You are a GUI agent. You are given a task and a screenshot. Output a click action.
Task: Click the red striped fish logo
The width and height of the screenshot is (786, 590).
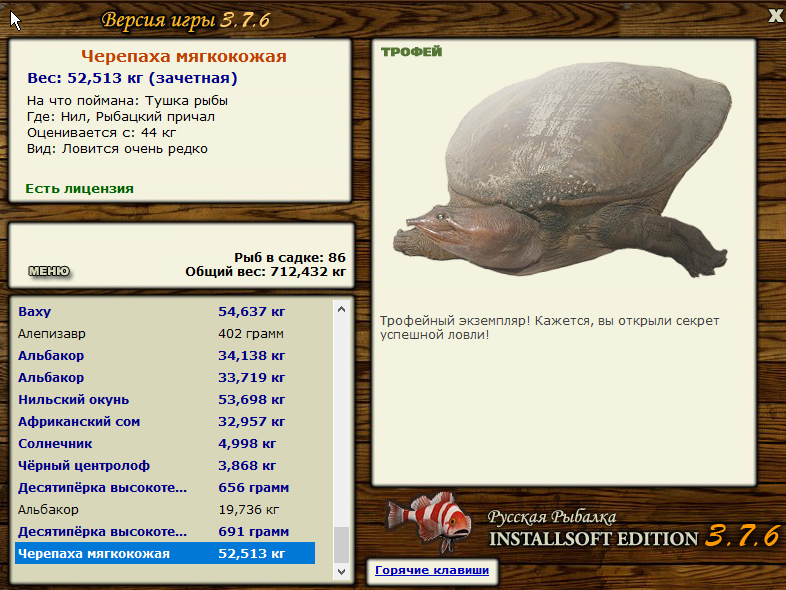coord(429,521)
